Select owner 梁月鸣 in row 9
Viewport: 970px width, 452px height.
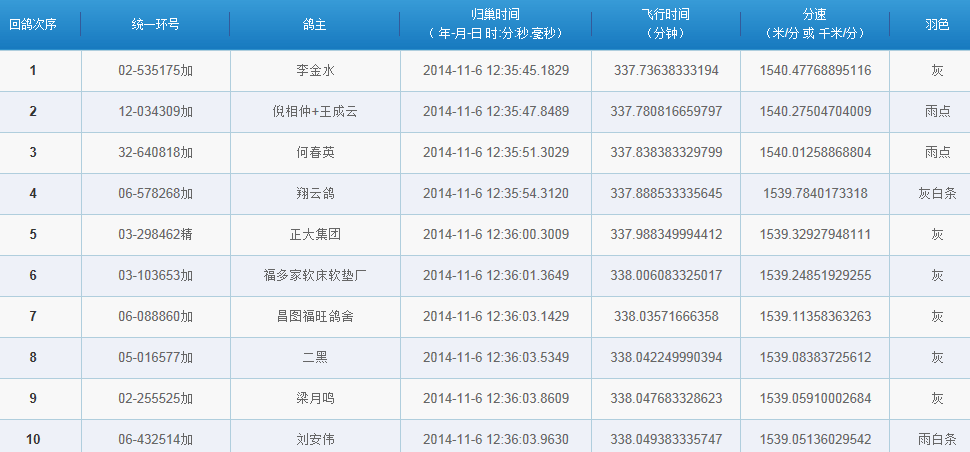tap(315, 399)
